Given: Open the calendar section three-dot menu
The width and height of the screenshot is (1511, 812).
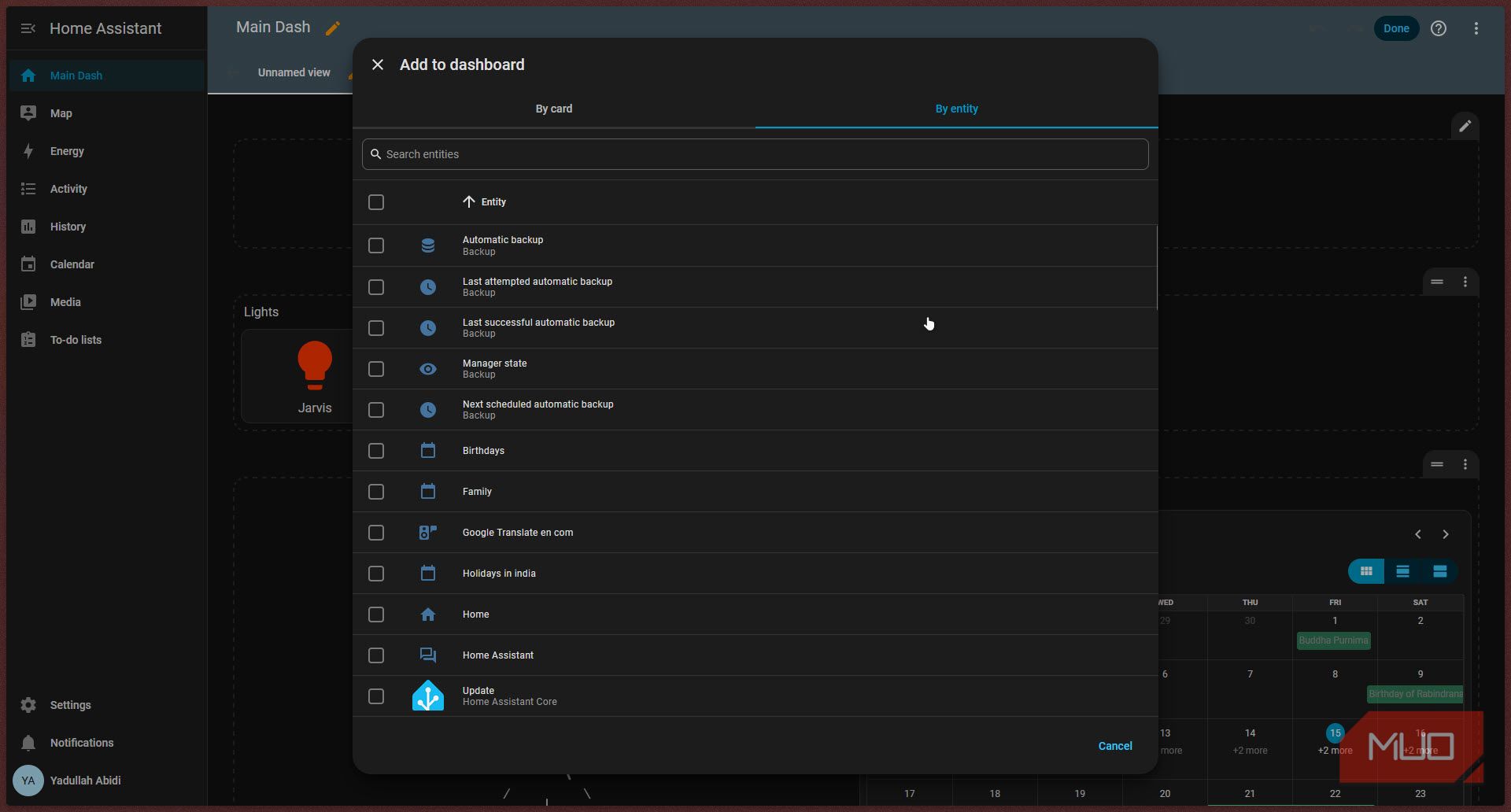Looking at the screenshot, I should point(1465,464).
